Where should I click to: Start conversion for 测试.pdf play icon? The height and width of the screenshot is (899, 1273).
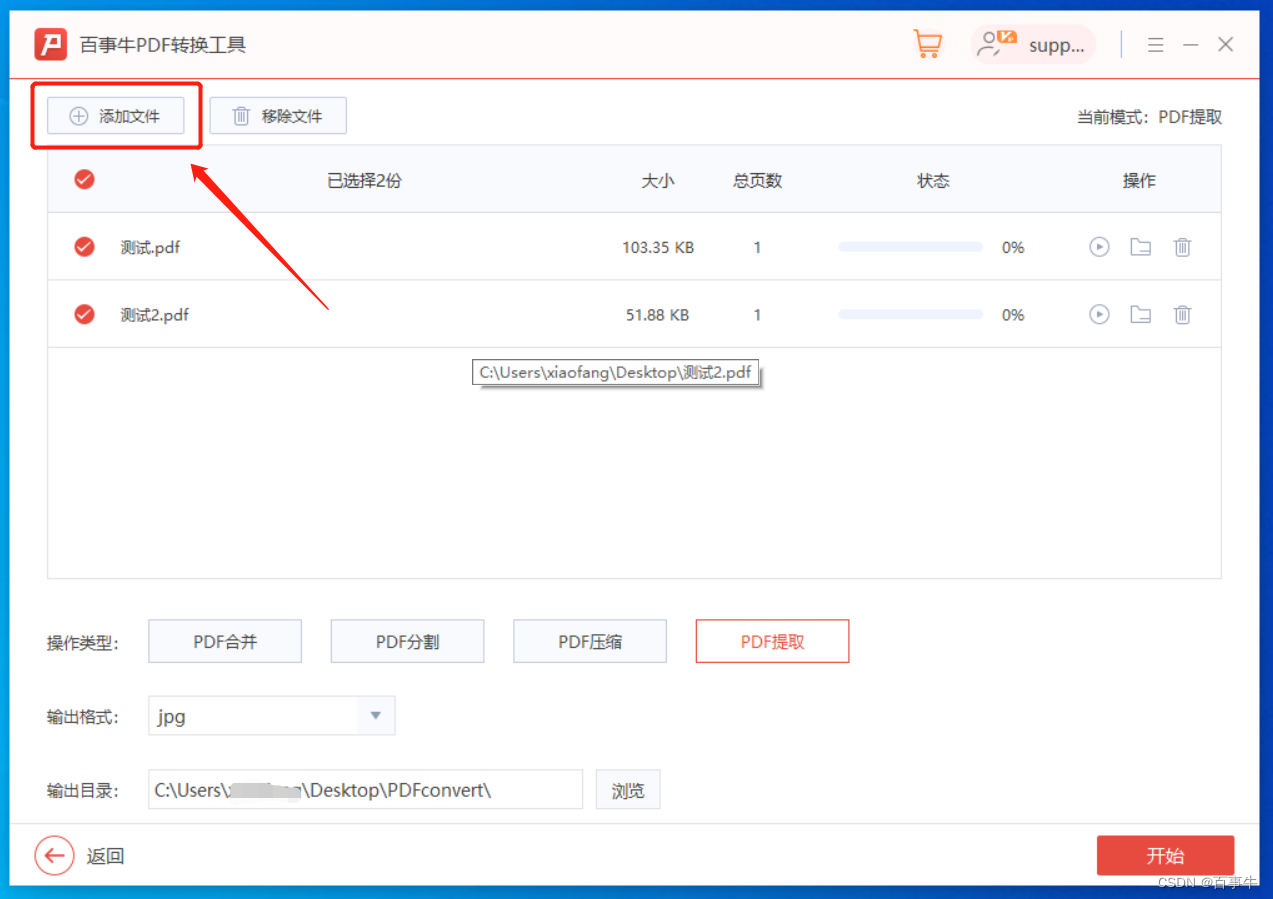[1099, 247]
